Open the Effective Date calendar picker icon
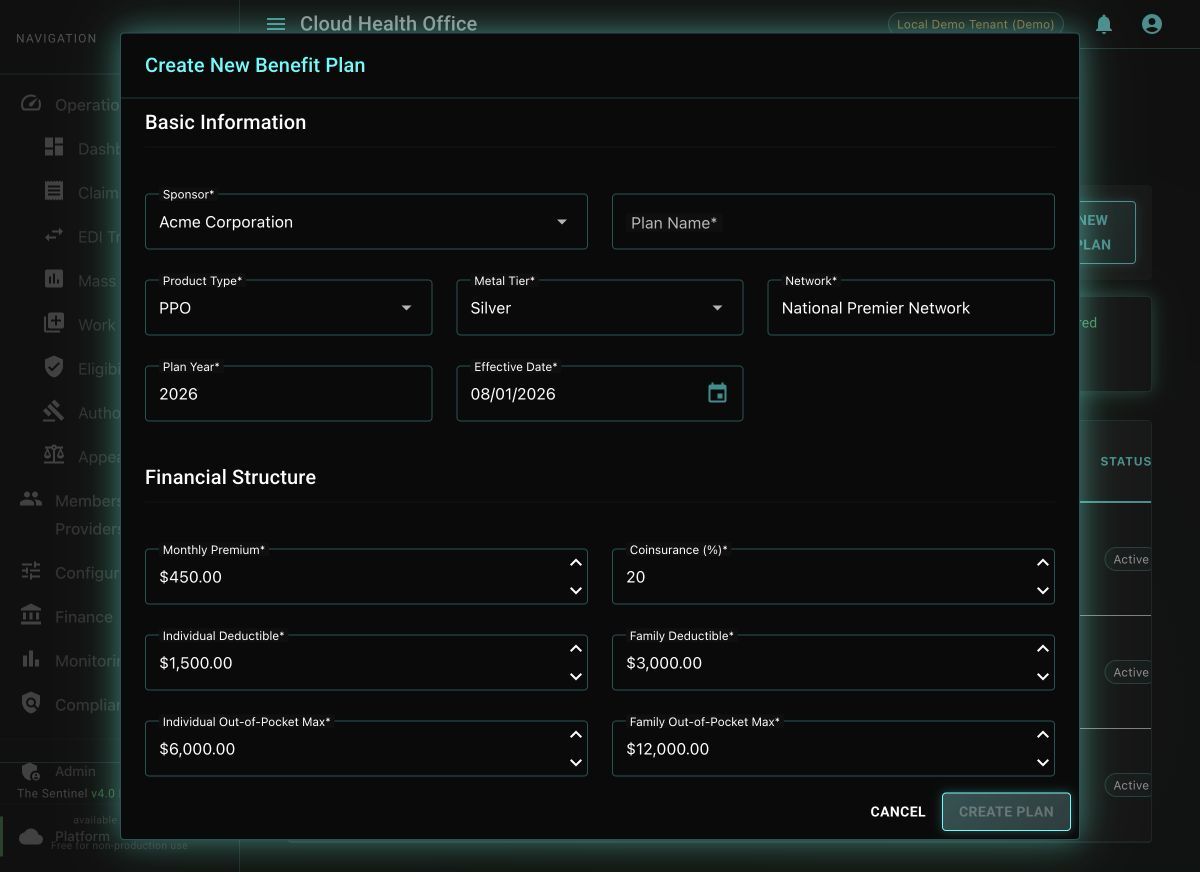1200x872 pixels. (717, 393)
